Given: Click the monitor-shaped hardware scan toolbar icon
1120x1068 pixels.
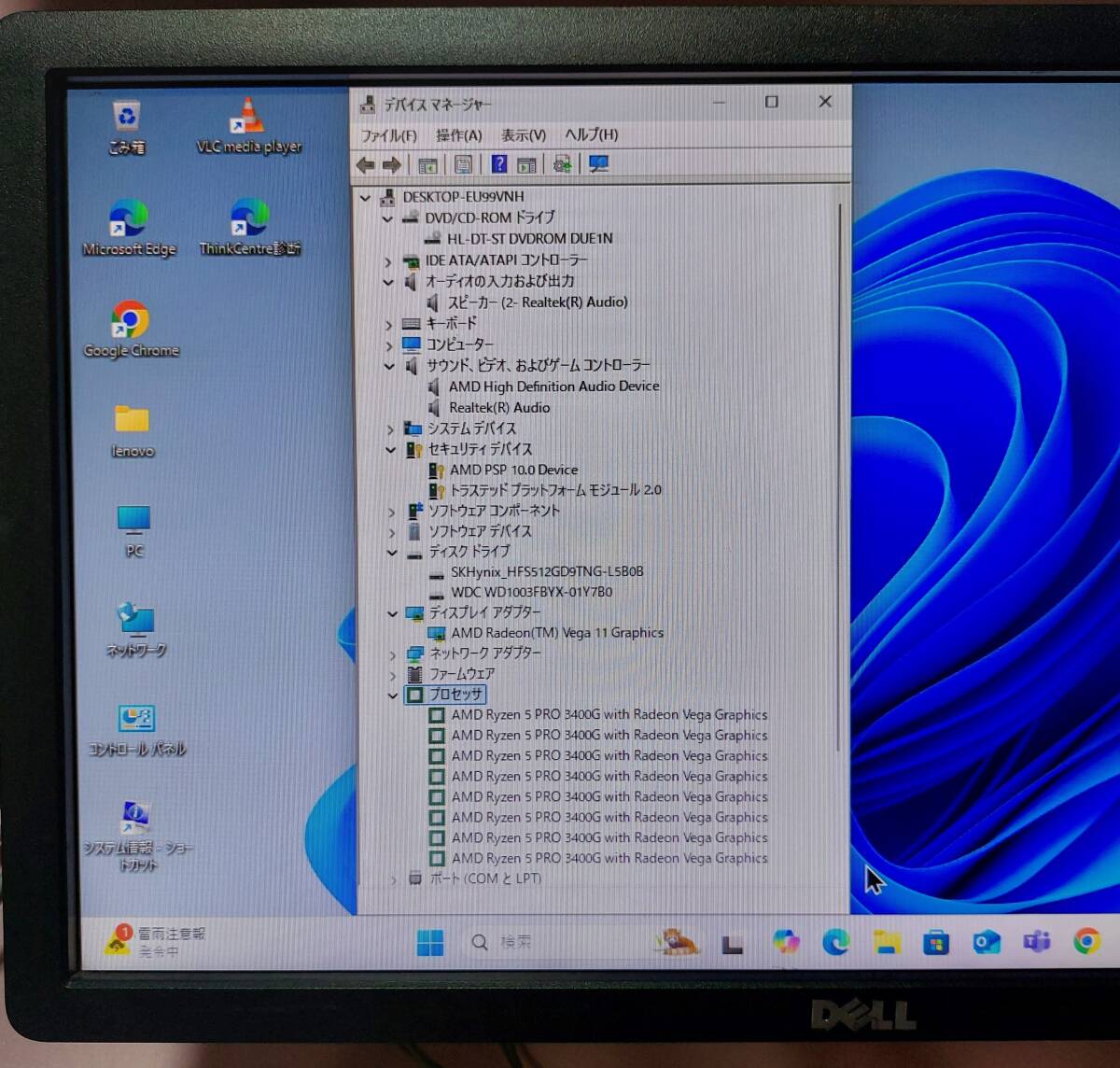Looking at the screenshot, I should (x=599, y=165).
